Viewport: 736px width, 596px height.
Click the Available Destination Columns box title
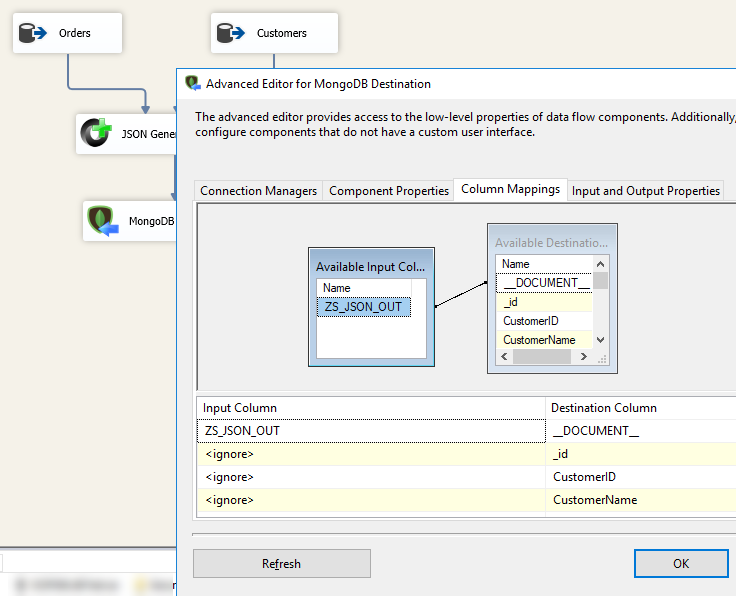click(x=551, y=243)
